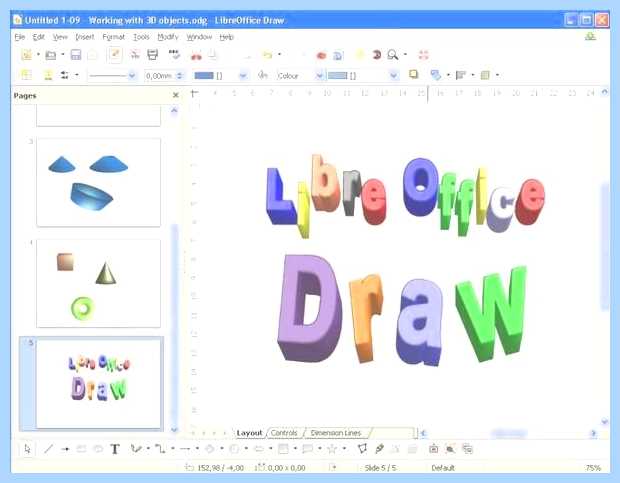Click the Area fill colour swatch
This screenshot has width=620, height=483.
pyautogui.click(x=338, y=75)
